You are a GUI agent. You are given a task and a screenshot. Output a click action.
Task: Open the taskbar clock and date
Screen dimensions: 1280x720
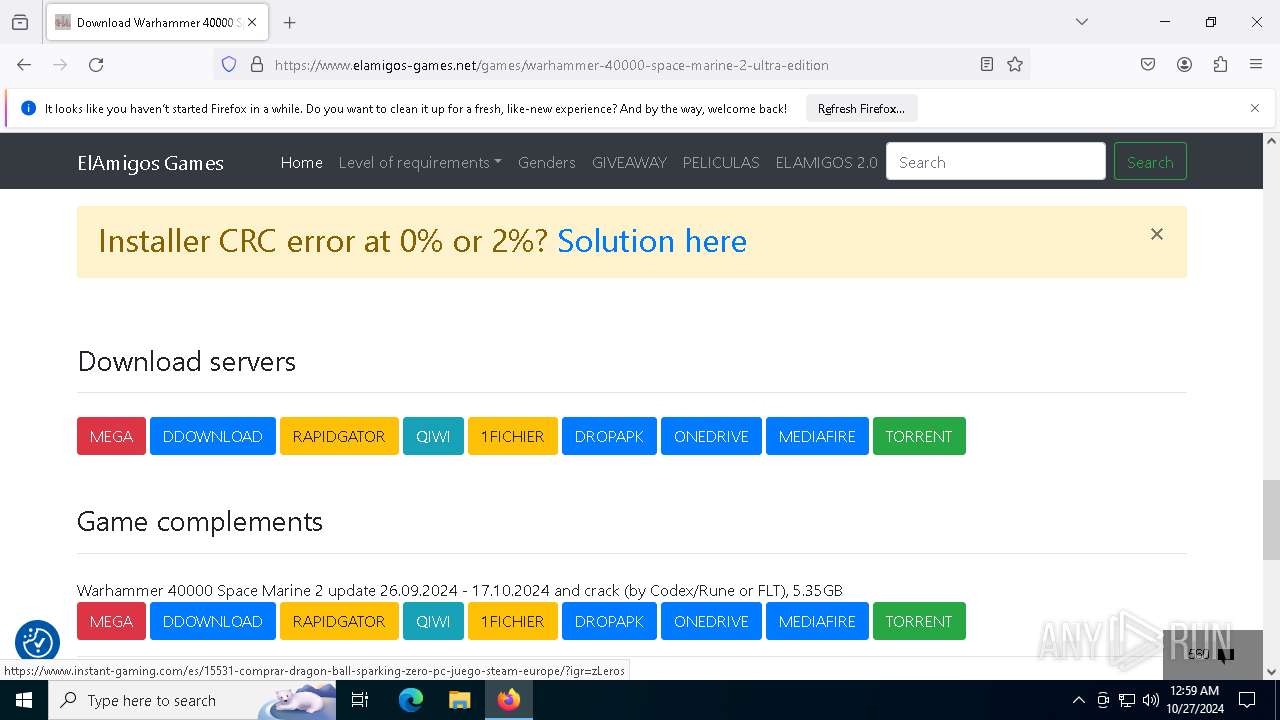[x=1194, y=700]
